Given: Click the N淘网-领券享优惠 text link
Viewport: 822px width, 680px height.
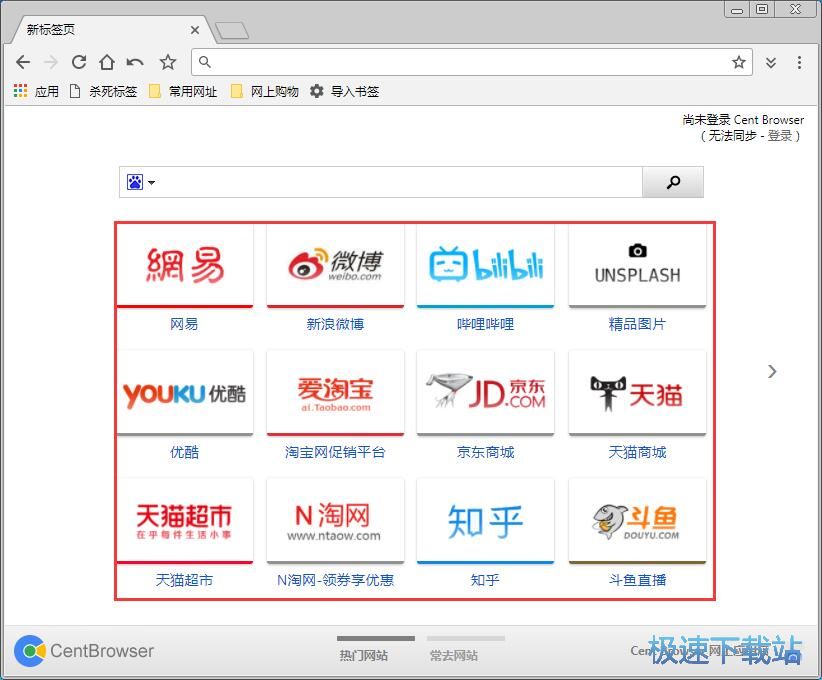Looking at the screenshot, I should 335,580.
